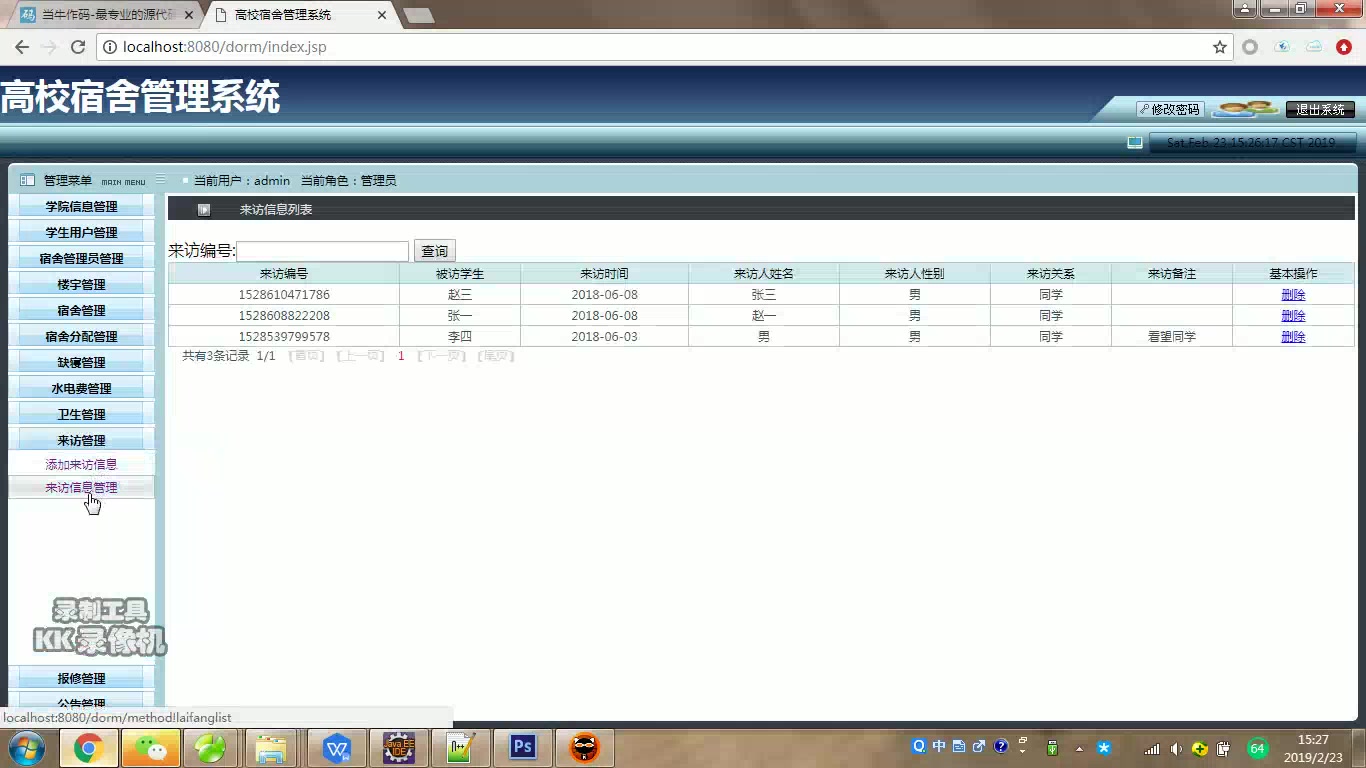Open KK recorder from the taskbar
Image resolution: width=1366 pixels, height=768 pixels.
click(585, 748)
